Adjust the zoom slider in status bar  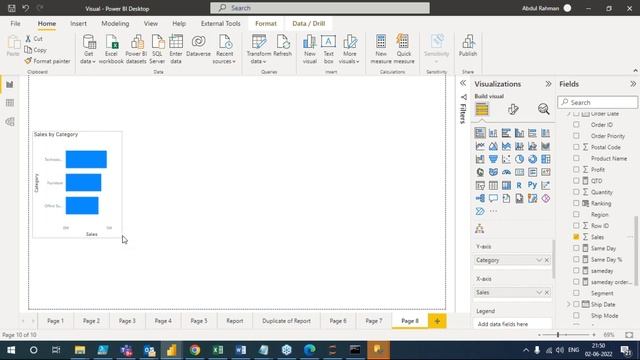point(558,335)
